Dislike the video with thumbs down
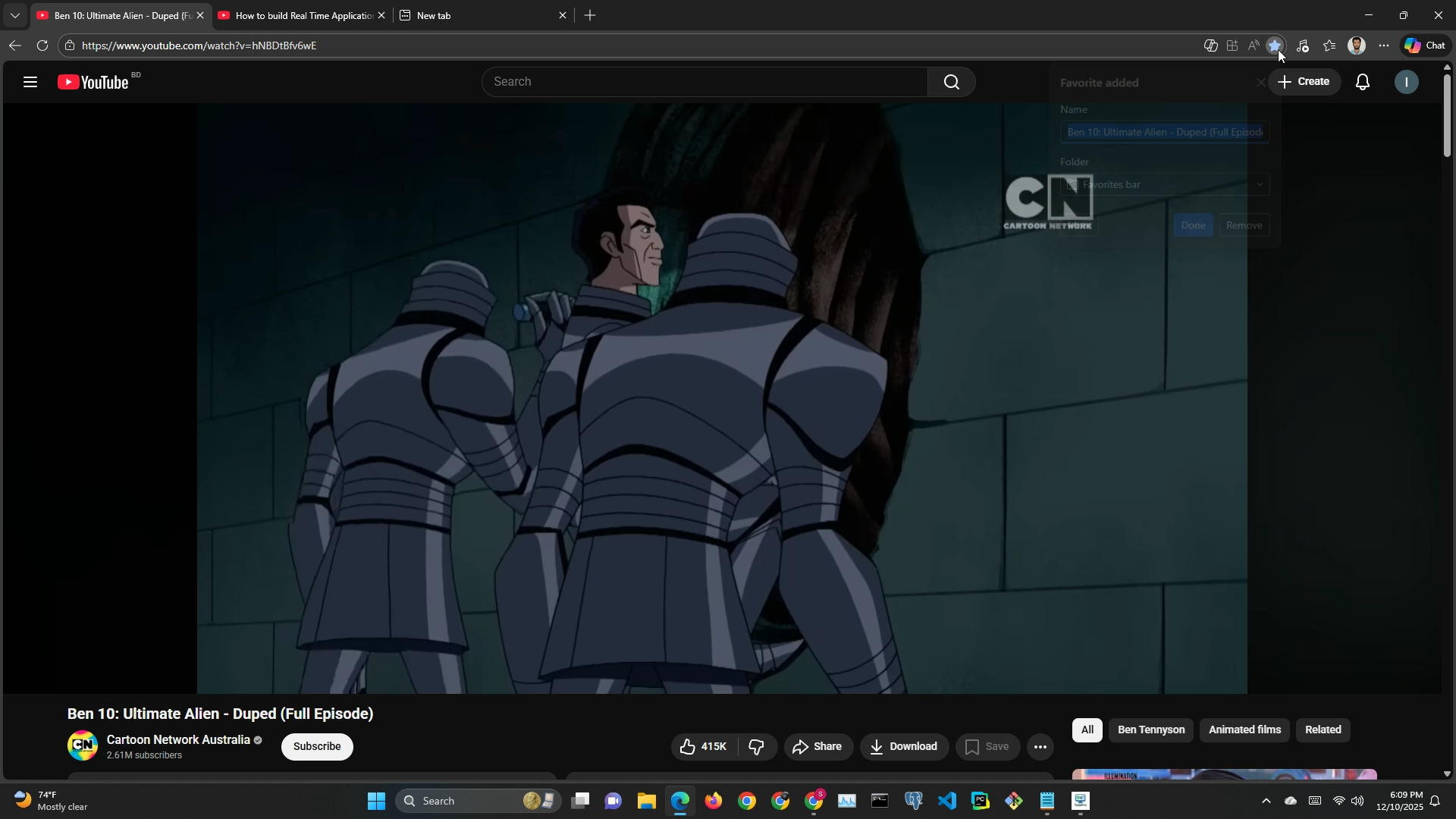The image size is (1456, 819). tap(756, 747)
